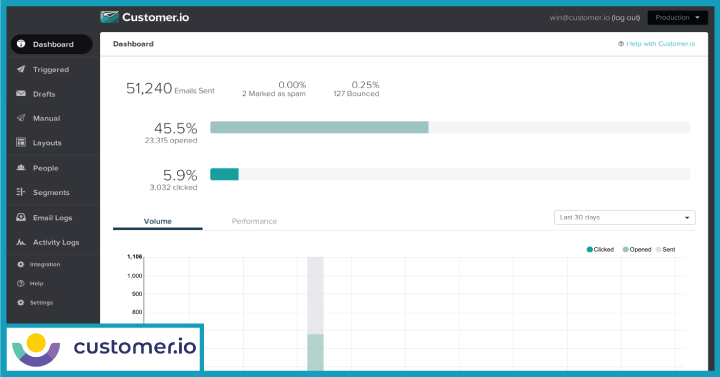720x377 pixels.
Task: Open Segments label in sidebar
Action: click(x=51, y=192)
